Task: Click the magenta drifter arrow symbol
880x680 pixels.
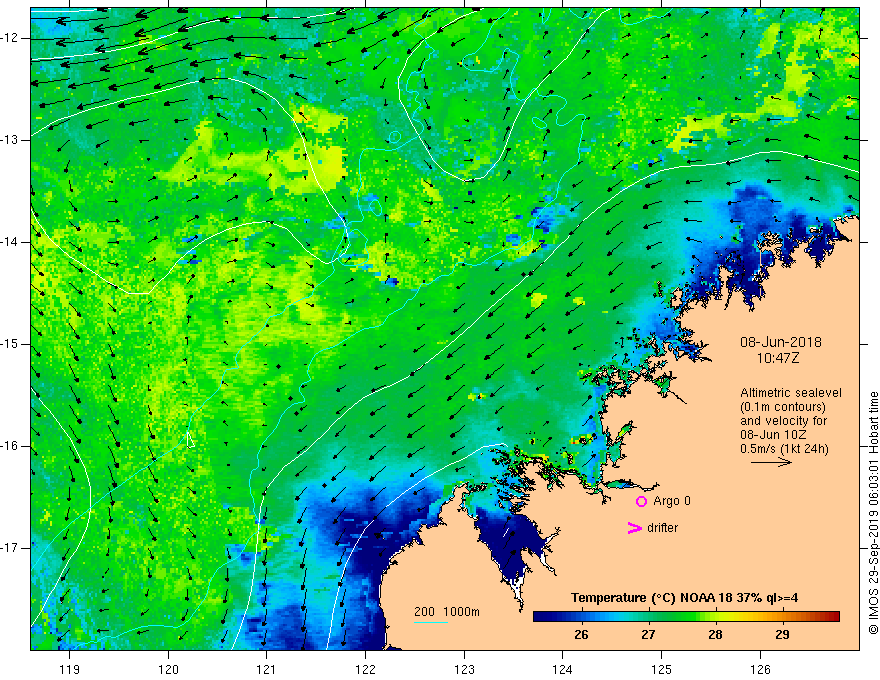Action: click(x=634, y=528)
